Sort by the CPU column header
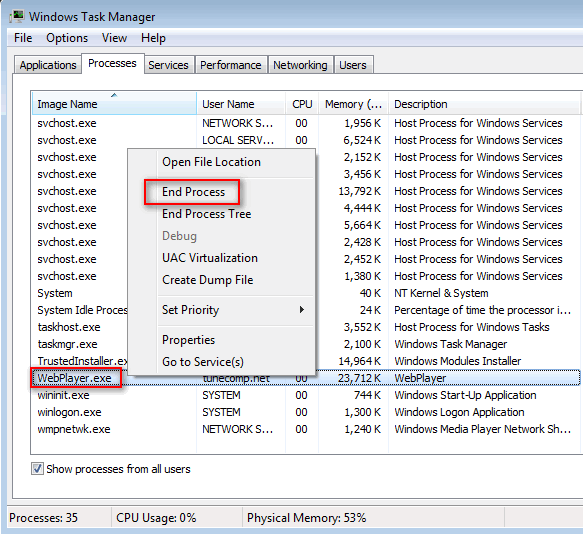The width and height of the screenshot is (583, 534). pyautogui.click(x=302, y=104)
